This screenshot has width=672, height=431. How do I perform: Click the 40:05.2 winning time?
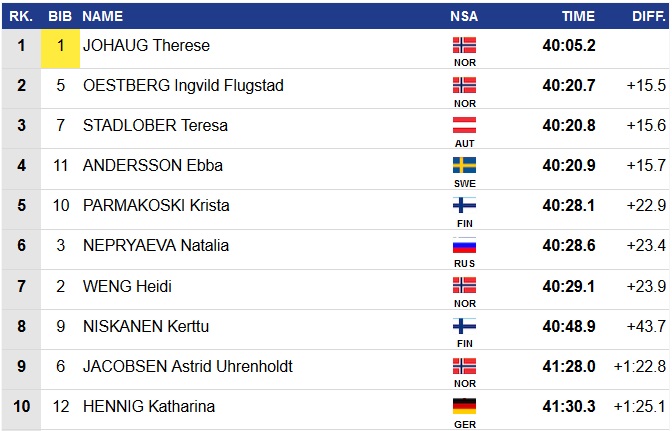(569, 46)
